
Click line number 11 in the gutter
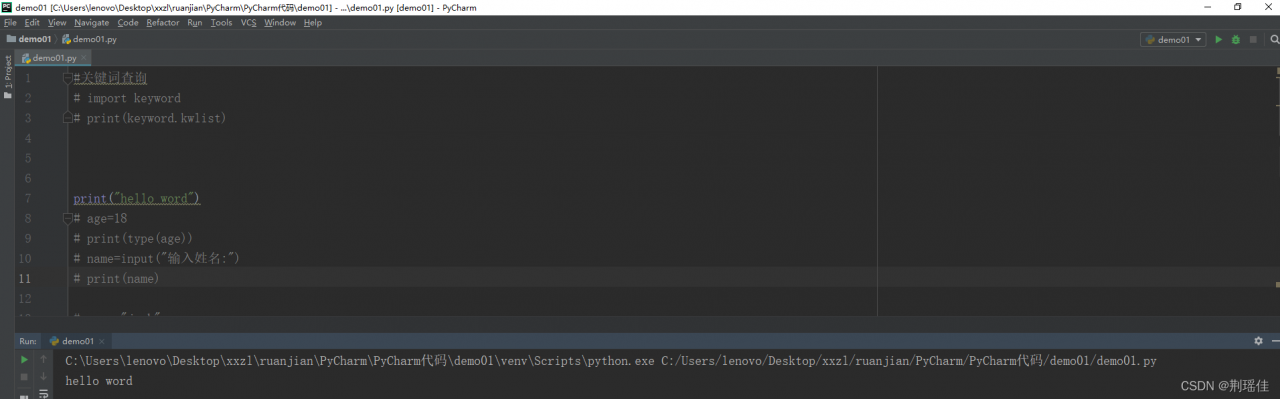coord(26,278)
